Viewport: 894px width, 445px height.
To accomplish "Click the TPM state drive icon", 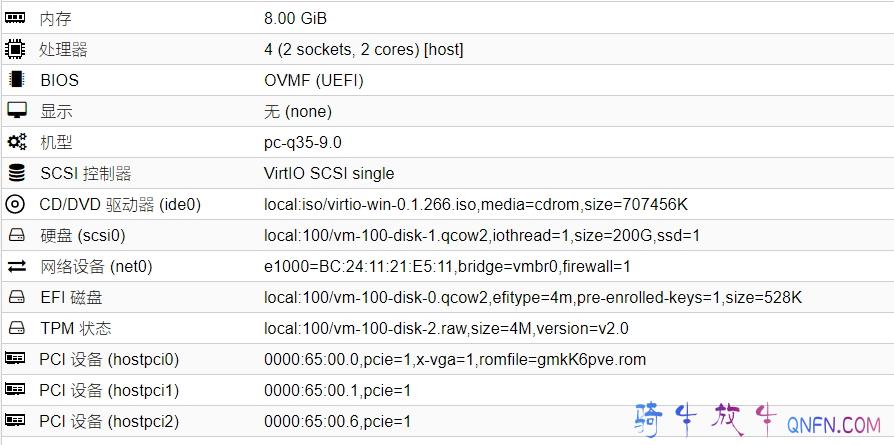I will pos(16,328).
